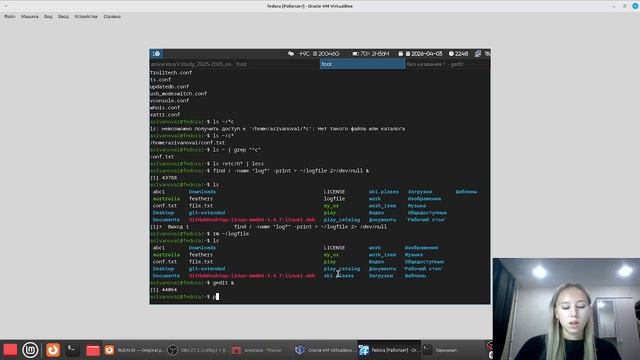This screenshot has width=640, height=360.
Task: Click the battery status indicator
Action: coord(371,53)
